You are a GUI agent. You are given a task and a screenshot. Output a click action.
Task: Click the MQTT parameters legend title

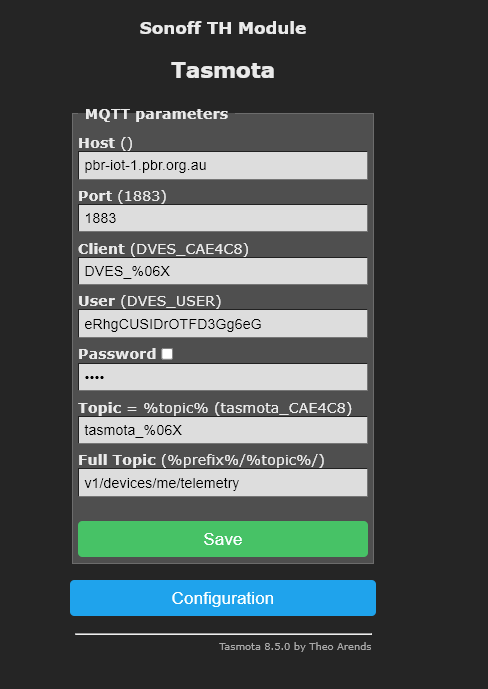coord(156,114)
